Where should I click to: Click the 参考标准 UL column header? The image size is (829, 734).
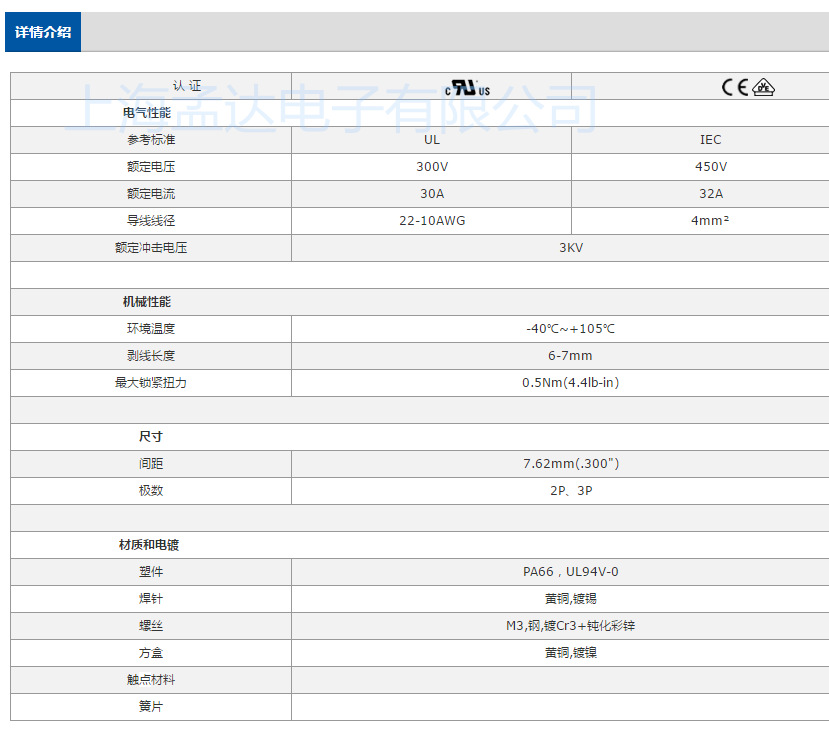coord(430,139)
